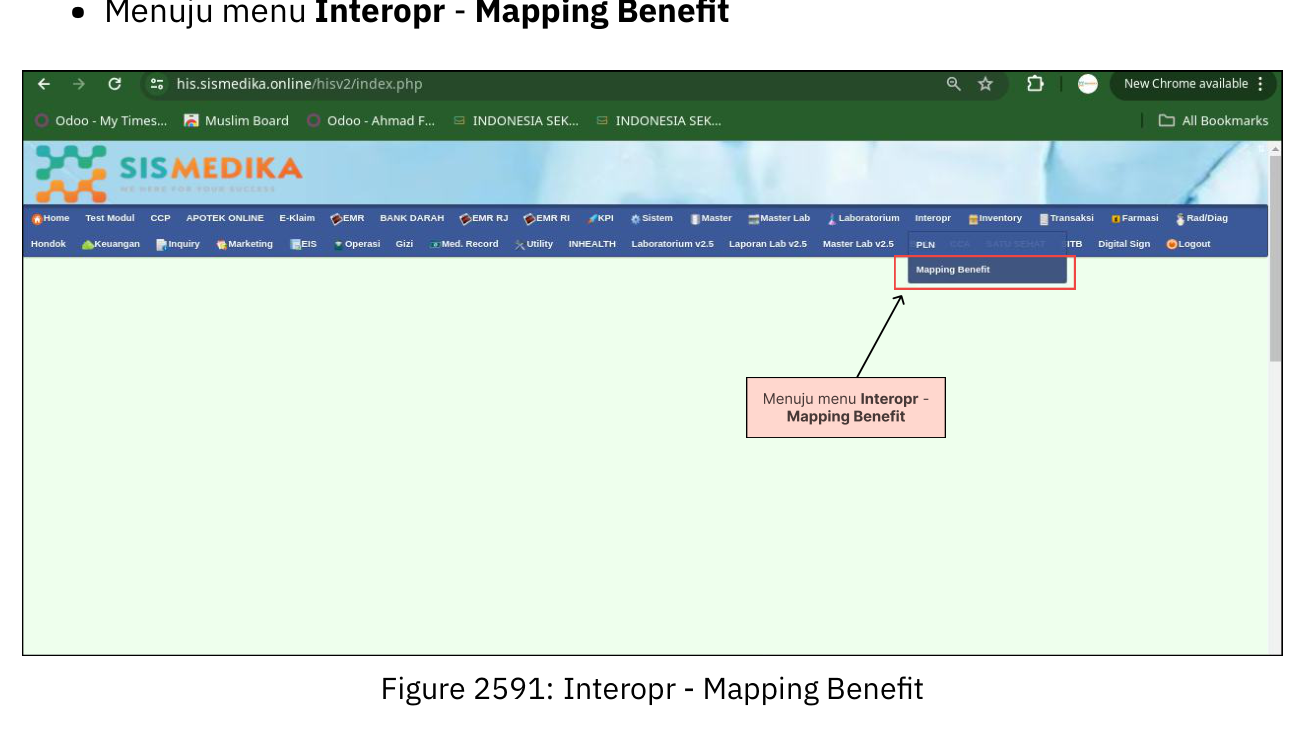Open the ITB menu

tap(1073, 244)
